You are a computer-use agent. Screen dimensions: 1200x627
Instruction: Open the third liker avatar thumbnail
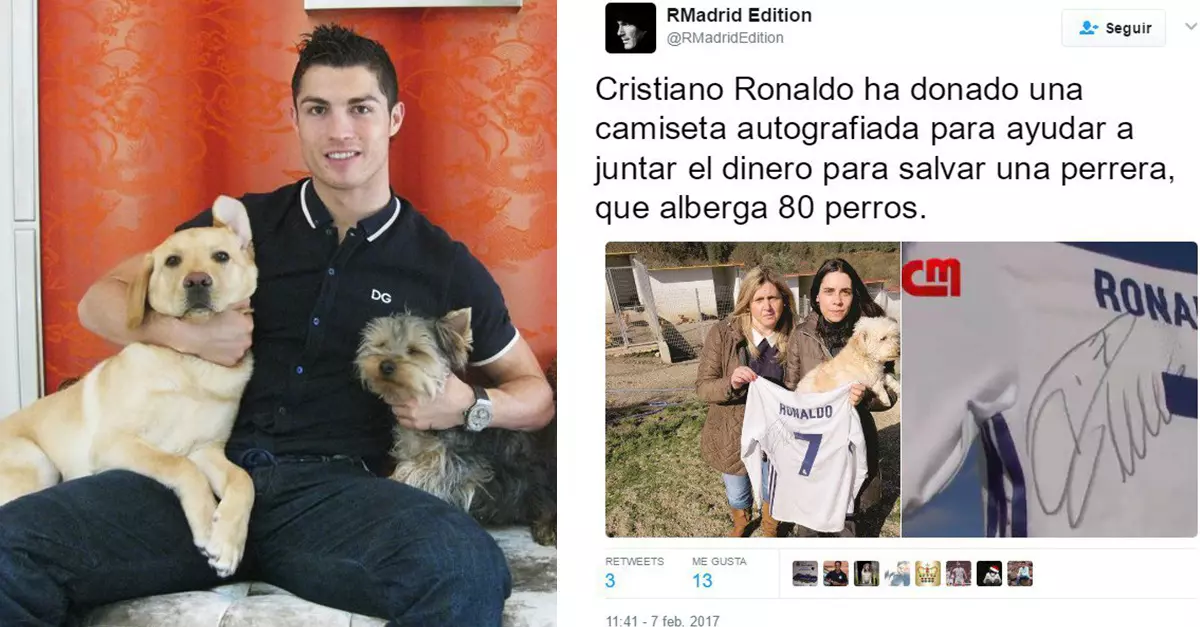click(867, 573)
